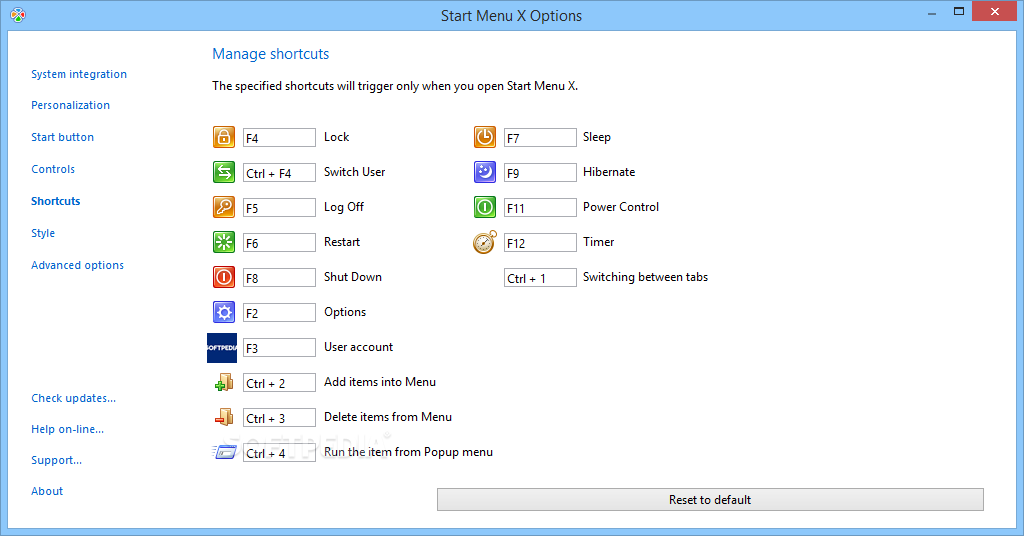The image size is (1024, 536).
Task: Click the Run item from Popup menu icon
Action: coord(224,452)
